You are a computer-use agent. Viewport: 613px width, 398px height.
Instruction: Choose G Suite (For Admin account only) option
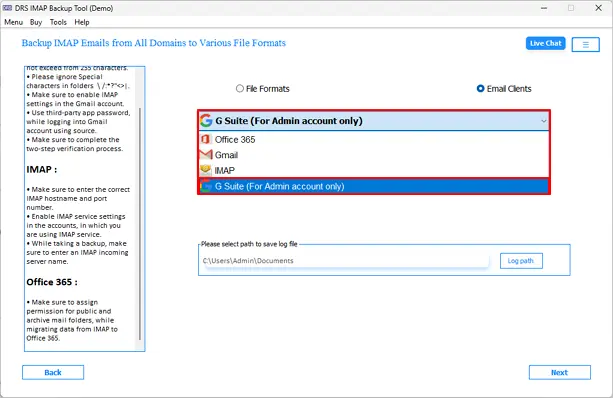[x=374, y=186]
